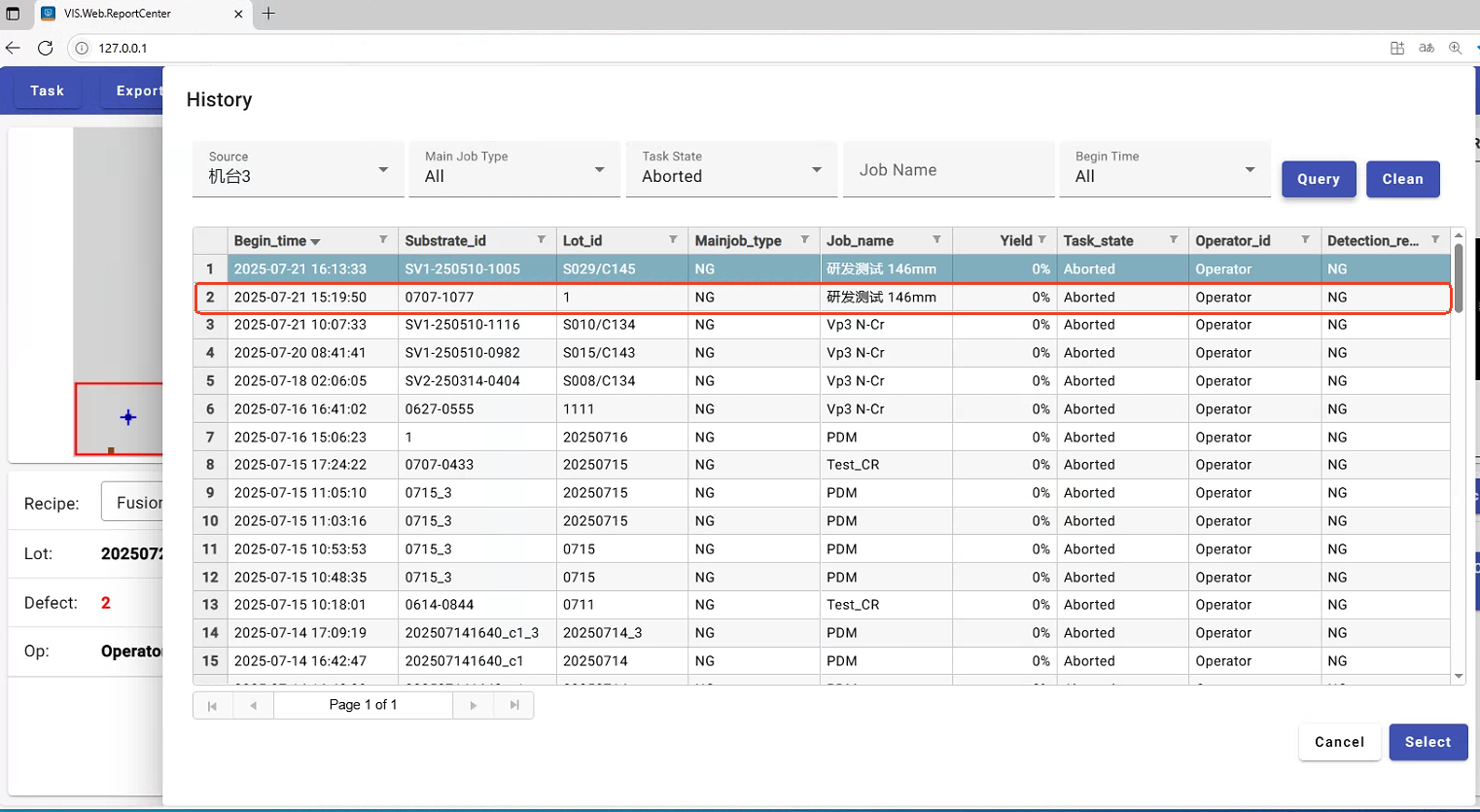
Task: Expand the Source dropdown
Action: point(298,169)
